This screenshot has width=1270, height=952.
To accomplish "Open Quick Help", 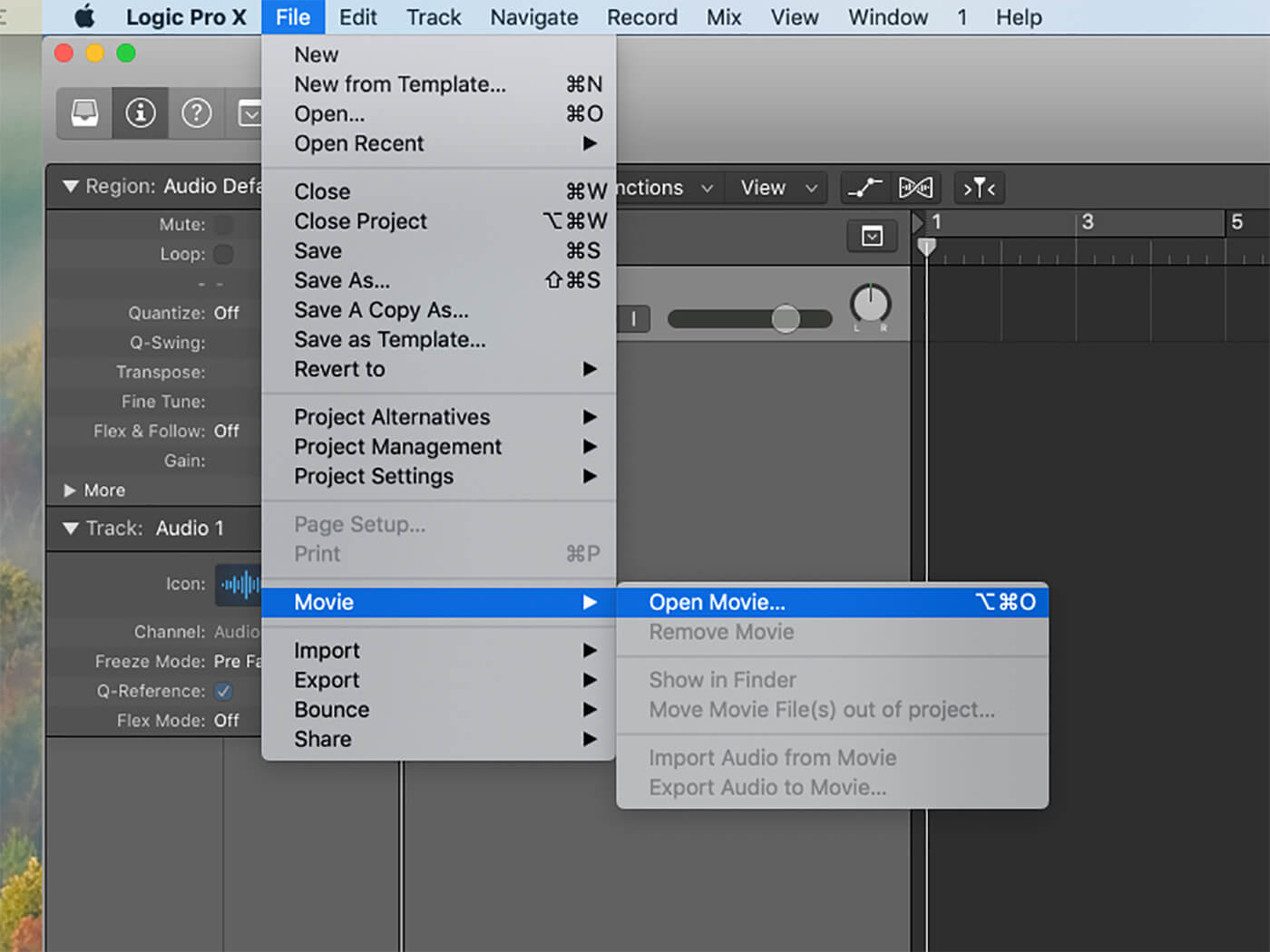I will point(197,112).
